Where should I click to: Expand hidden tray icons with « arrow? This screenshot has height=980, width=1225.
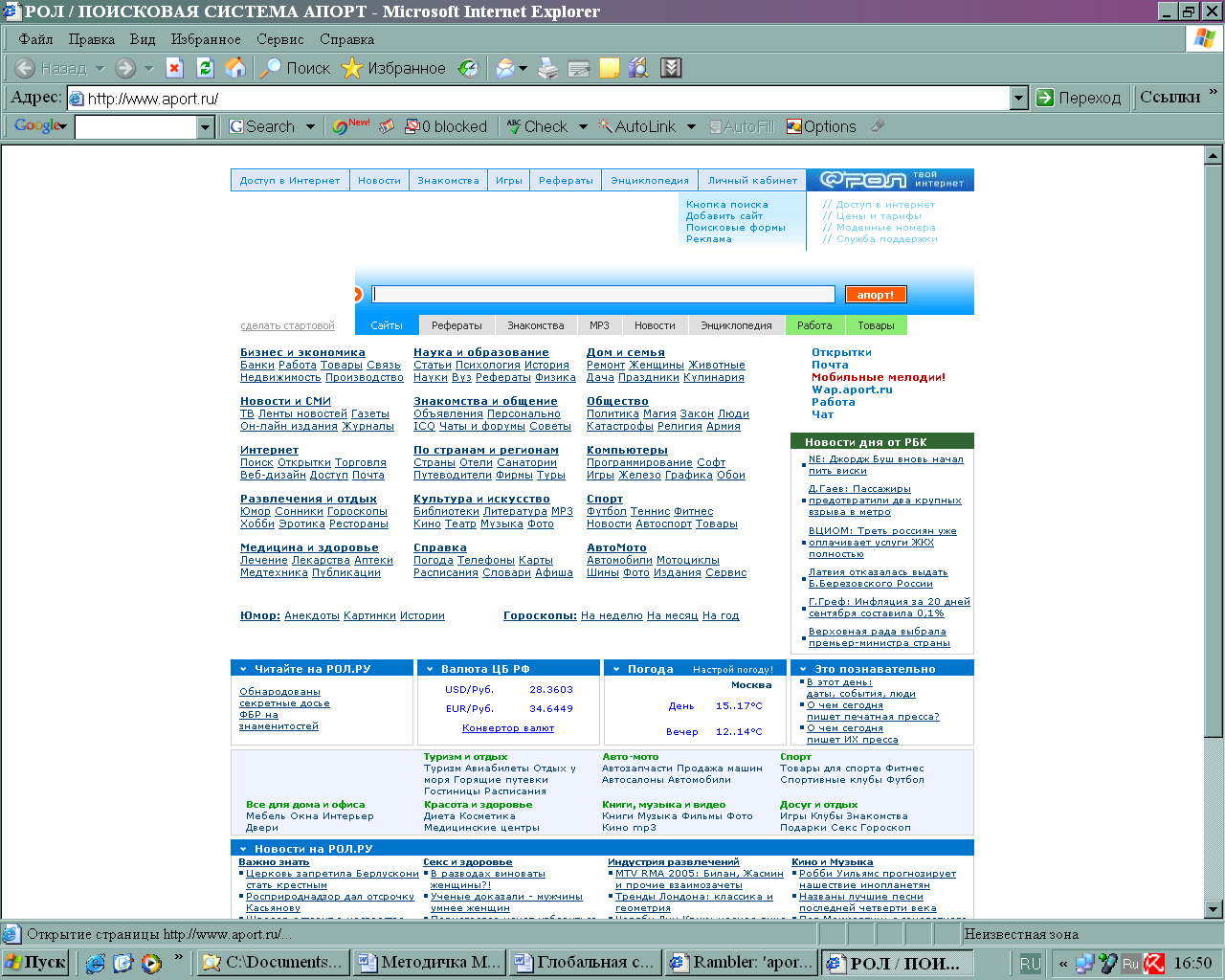pos(1063,964)
